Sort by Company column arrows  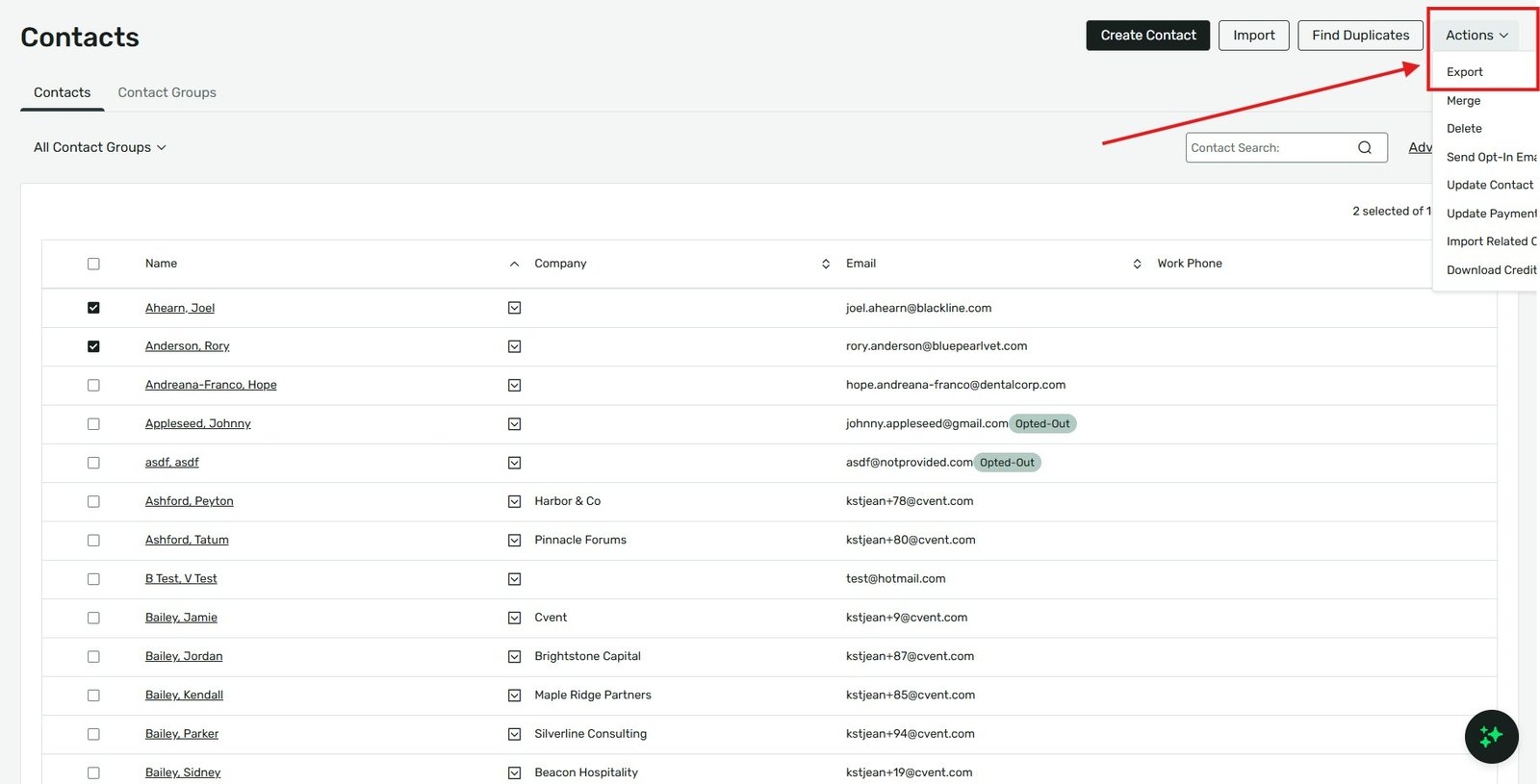826,264
